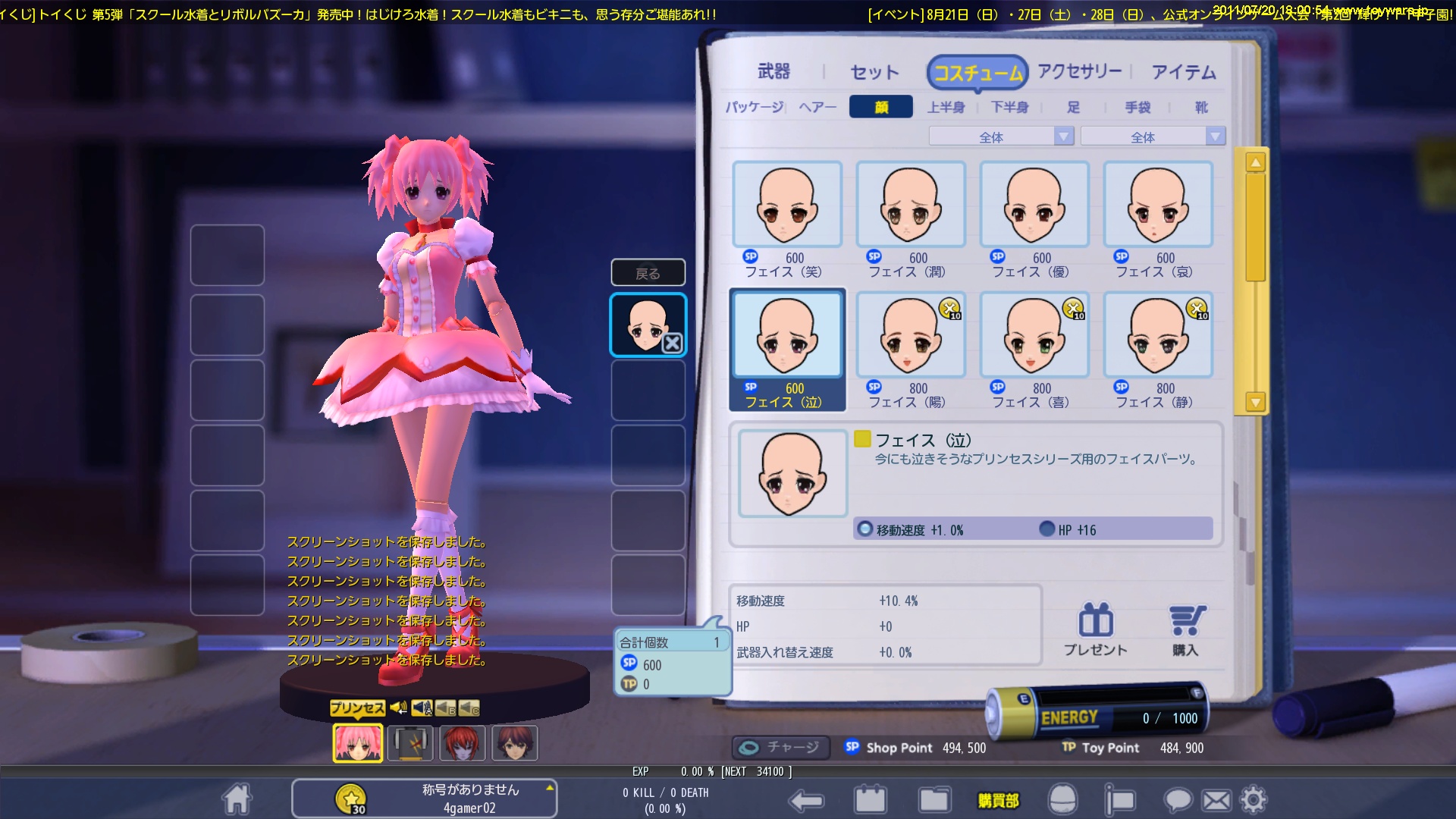Open the mail envelope icon
Viewport: 1456px width, 819px height.
pos(1216,800)
